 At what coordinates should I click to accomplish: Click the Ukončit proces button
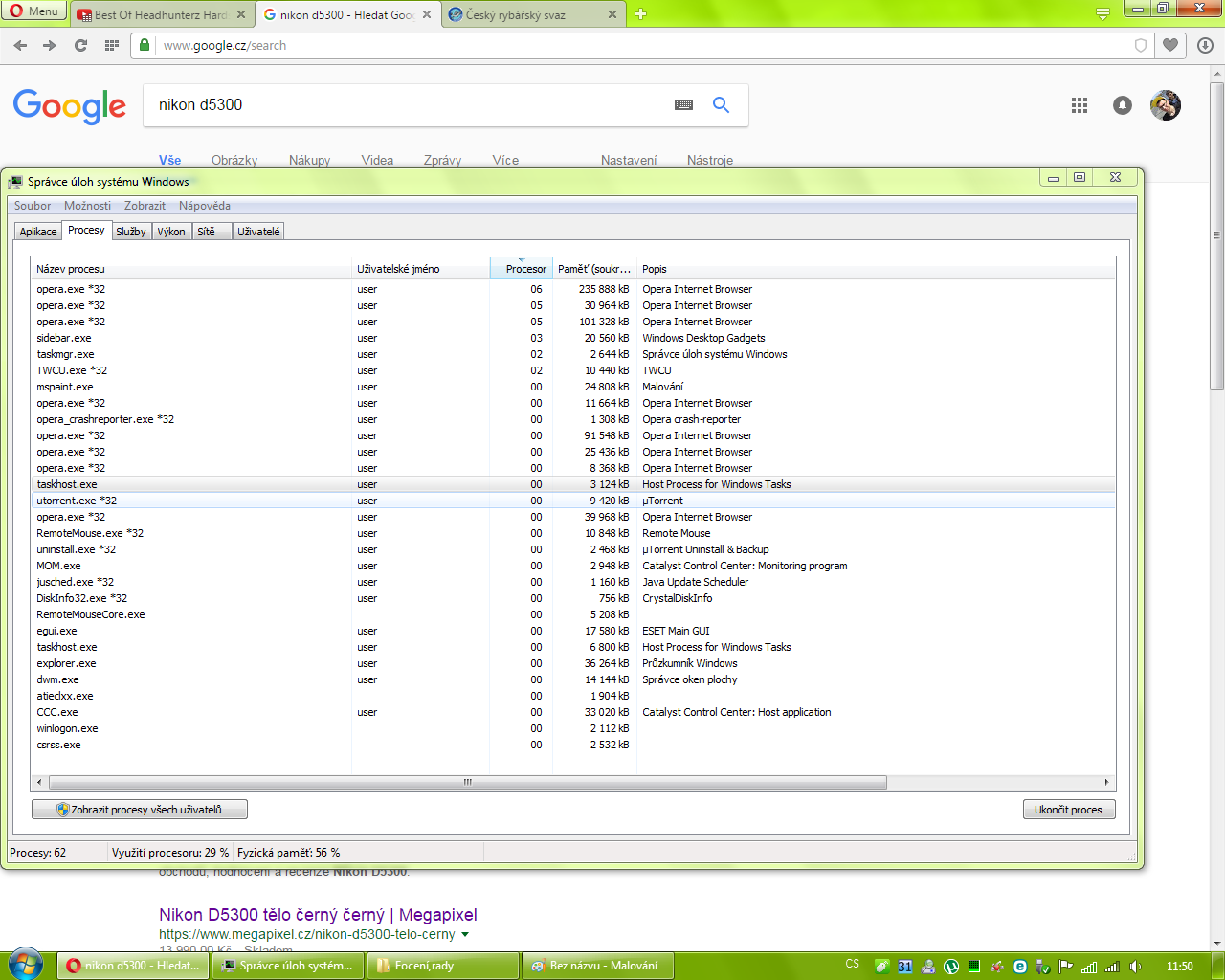click(1068, 810)
